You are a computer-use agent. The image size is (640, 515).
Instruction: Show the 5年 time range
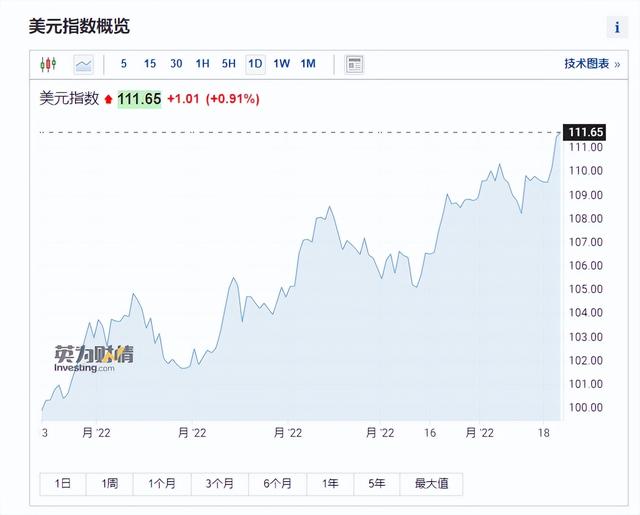(x=377, y=484)
